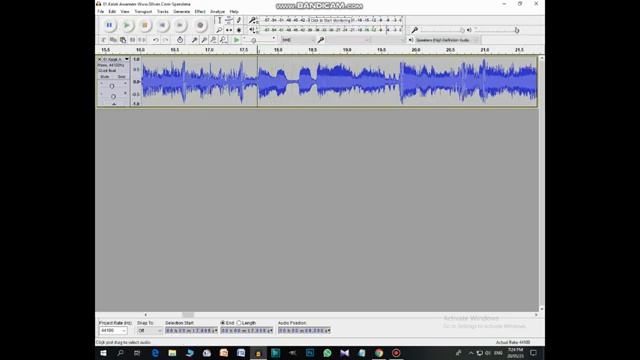Click the Audio Position time field

coord(304,330)
